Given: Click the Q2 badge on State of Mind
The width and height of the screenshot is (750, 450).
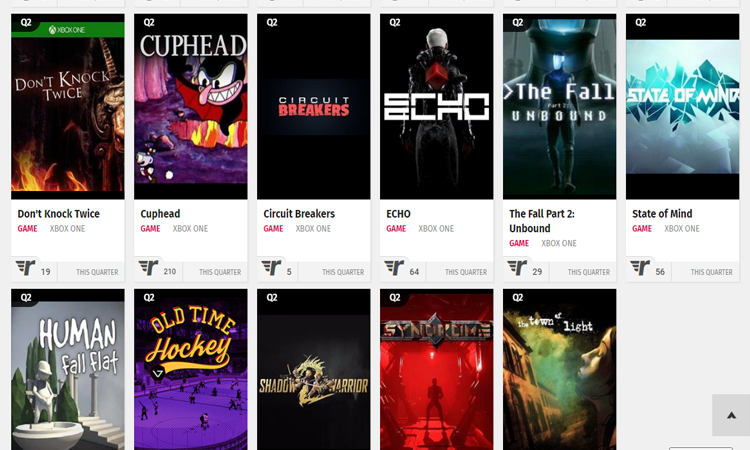Looking at the screenshot, I should pos(640,22).
